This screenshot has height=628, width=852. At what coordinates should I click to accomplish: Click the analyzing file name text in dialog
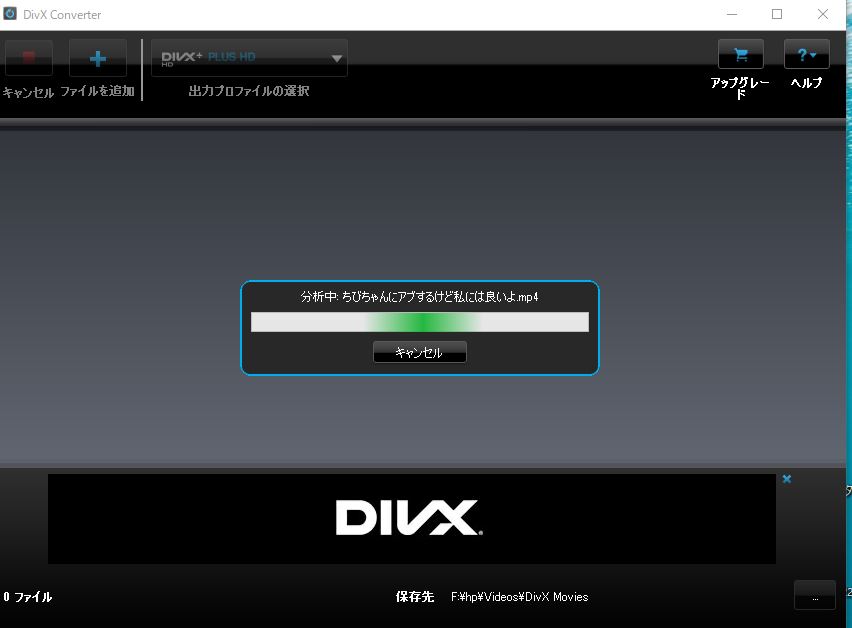click(x=419, y=297)
